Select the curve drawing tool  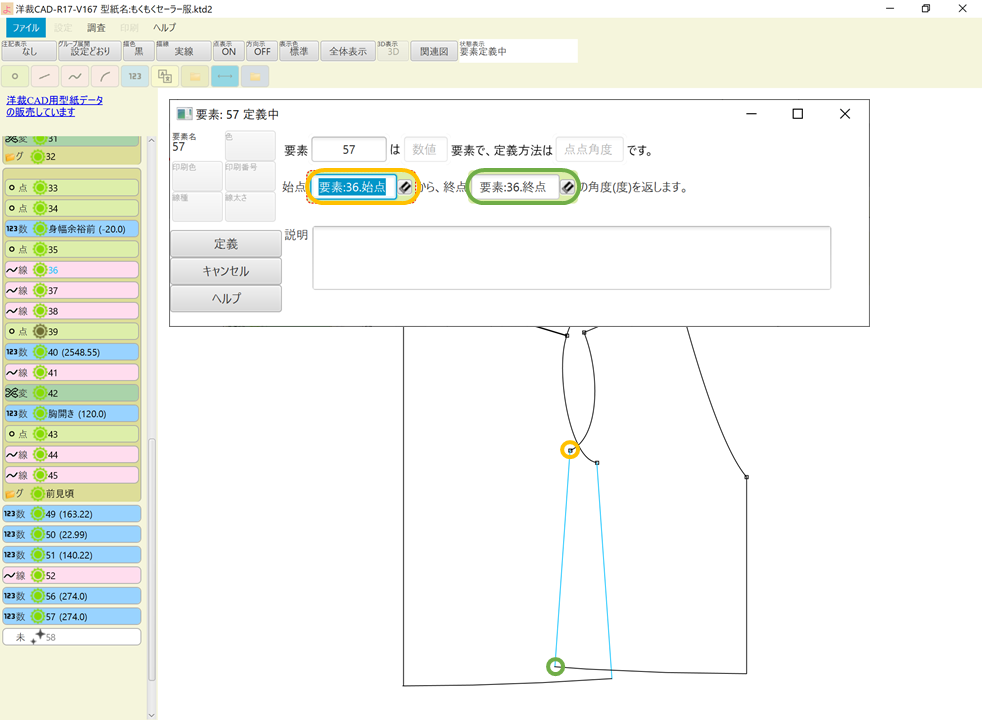pyautogui.click(x=74, y=76)
